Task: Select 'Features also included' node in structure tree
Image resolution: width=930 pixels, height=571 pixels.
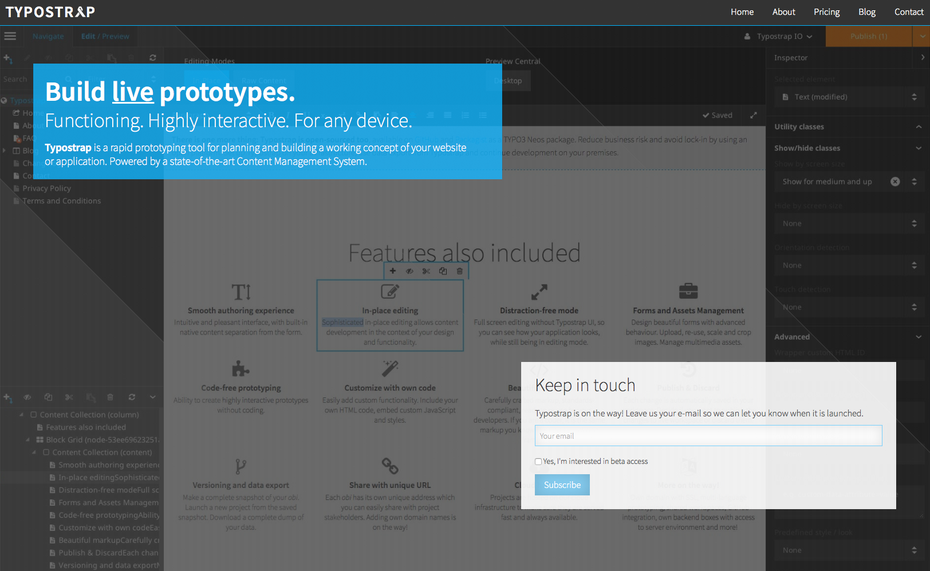Action: pyautogui.click(x=85, y=427)
